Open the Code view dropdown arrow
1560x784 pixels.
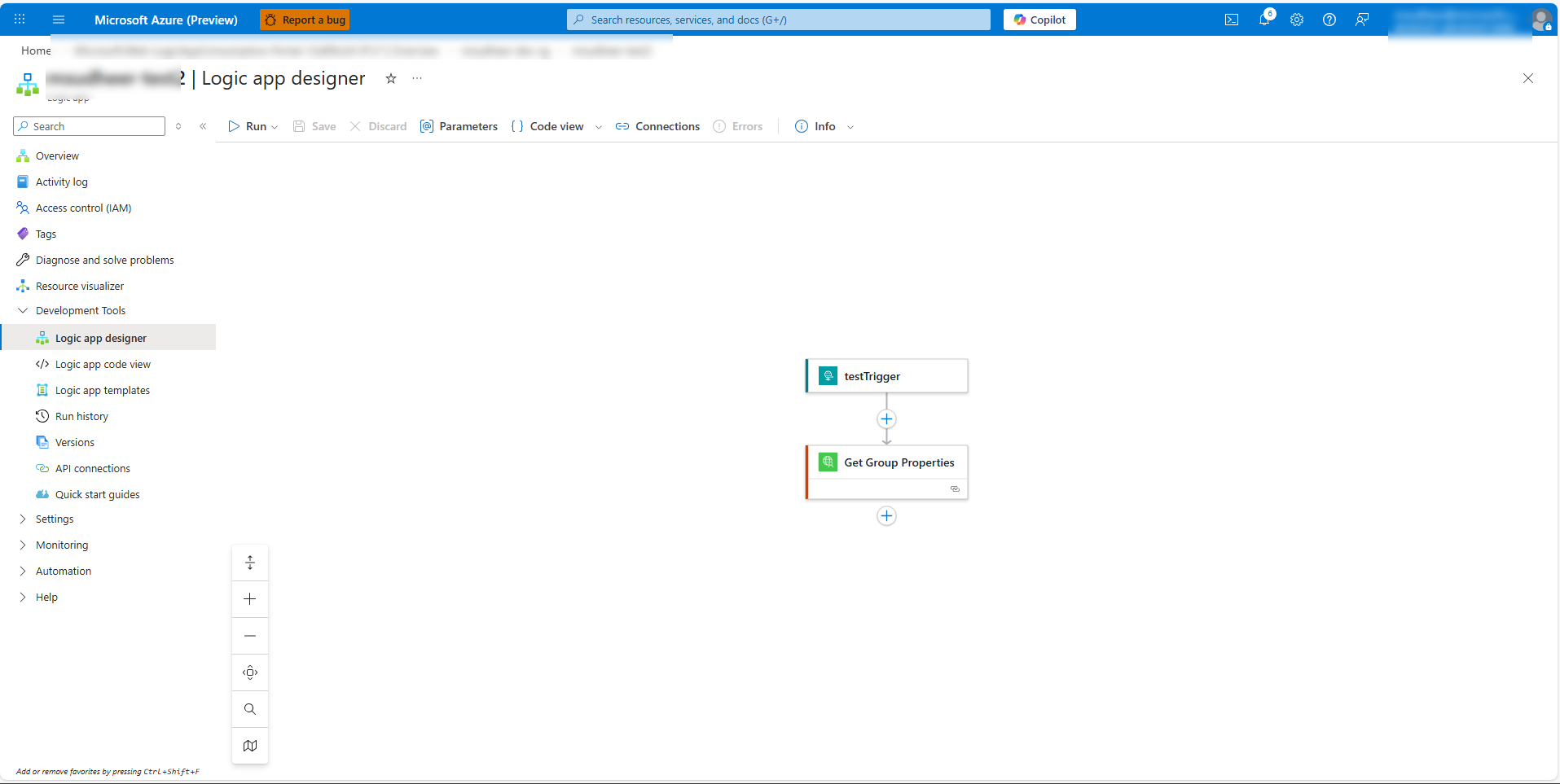[599, 127]
